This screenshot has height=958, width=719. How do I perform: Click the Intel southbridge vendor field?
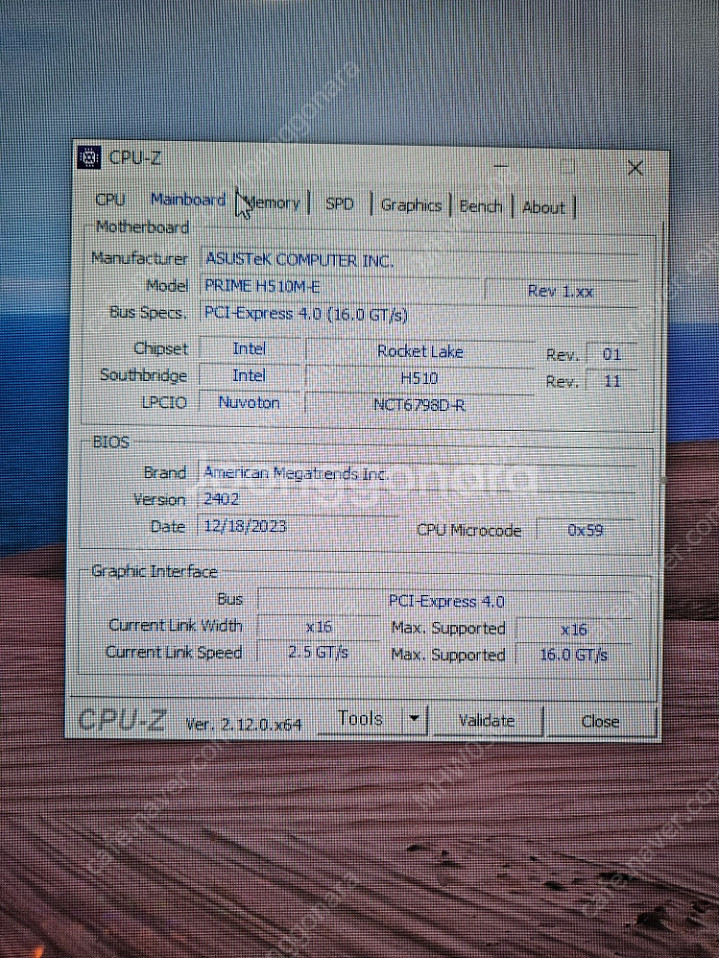tap(249, 375)
